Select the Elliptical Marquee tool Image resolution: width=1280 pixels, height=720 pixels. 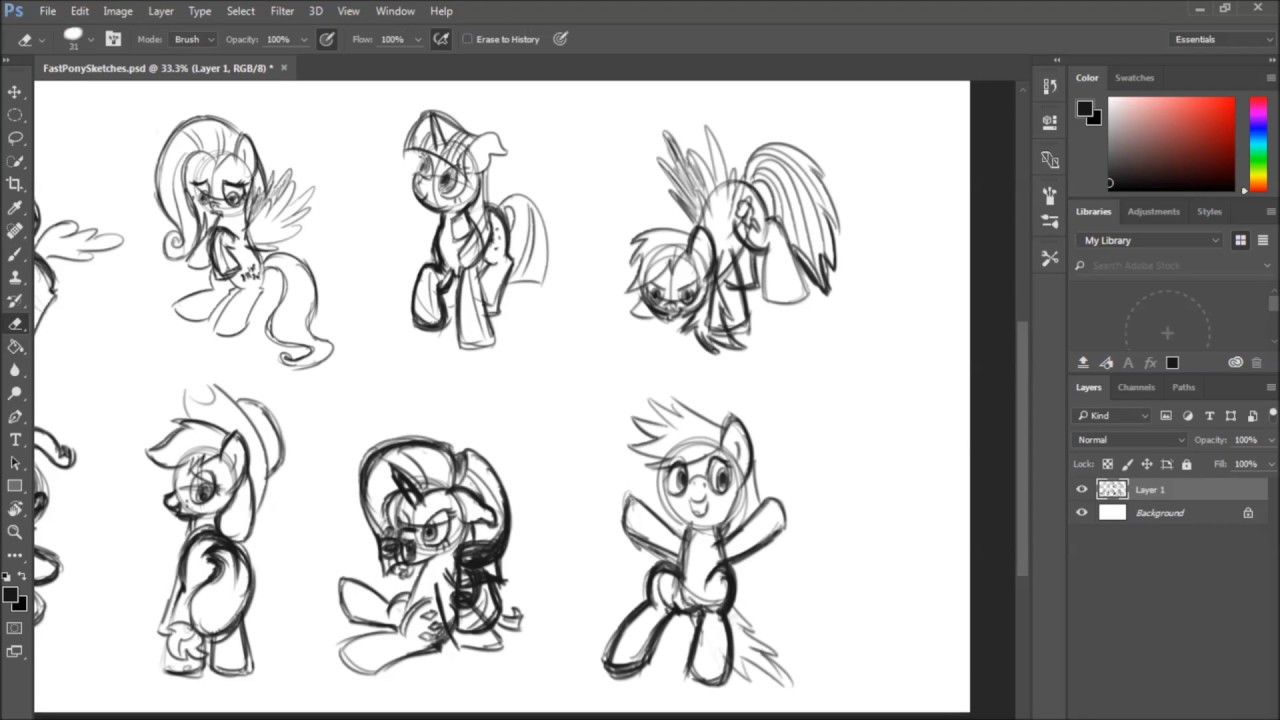[x=15, y=115]
